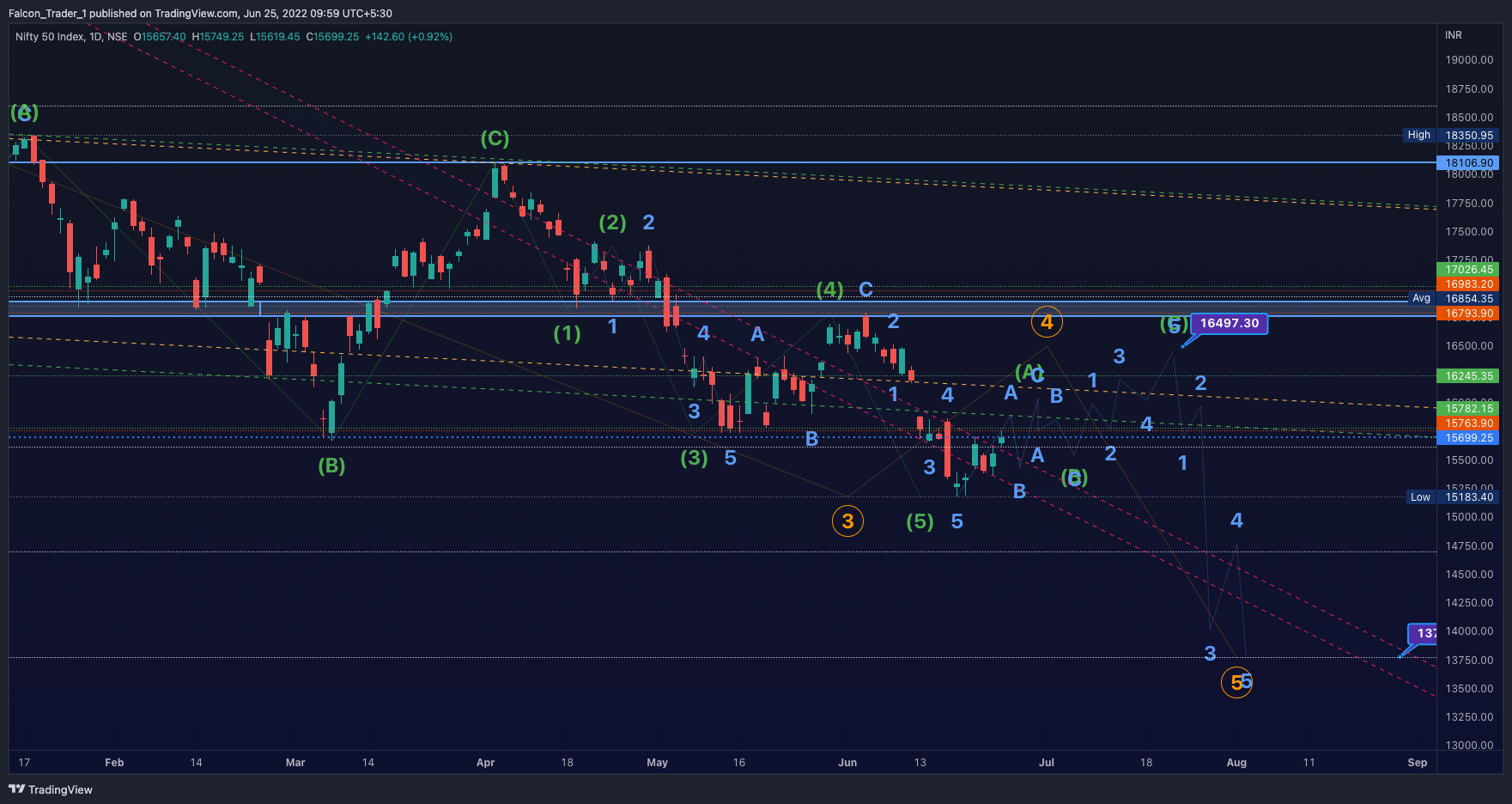Click the TradingView logo at bottom left

point(51,789)
